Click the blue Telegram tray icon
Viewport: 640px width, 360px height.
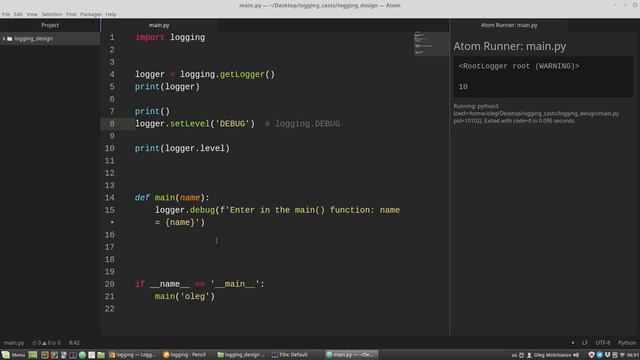tap(599, 355)
